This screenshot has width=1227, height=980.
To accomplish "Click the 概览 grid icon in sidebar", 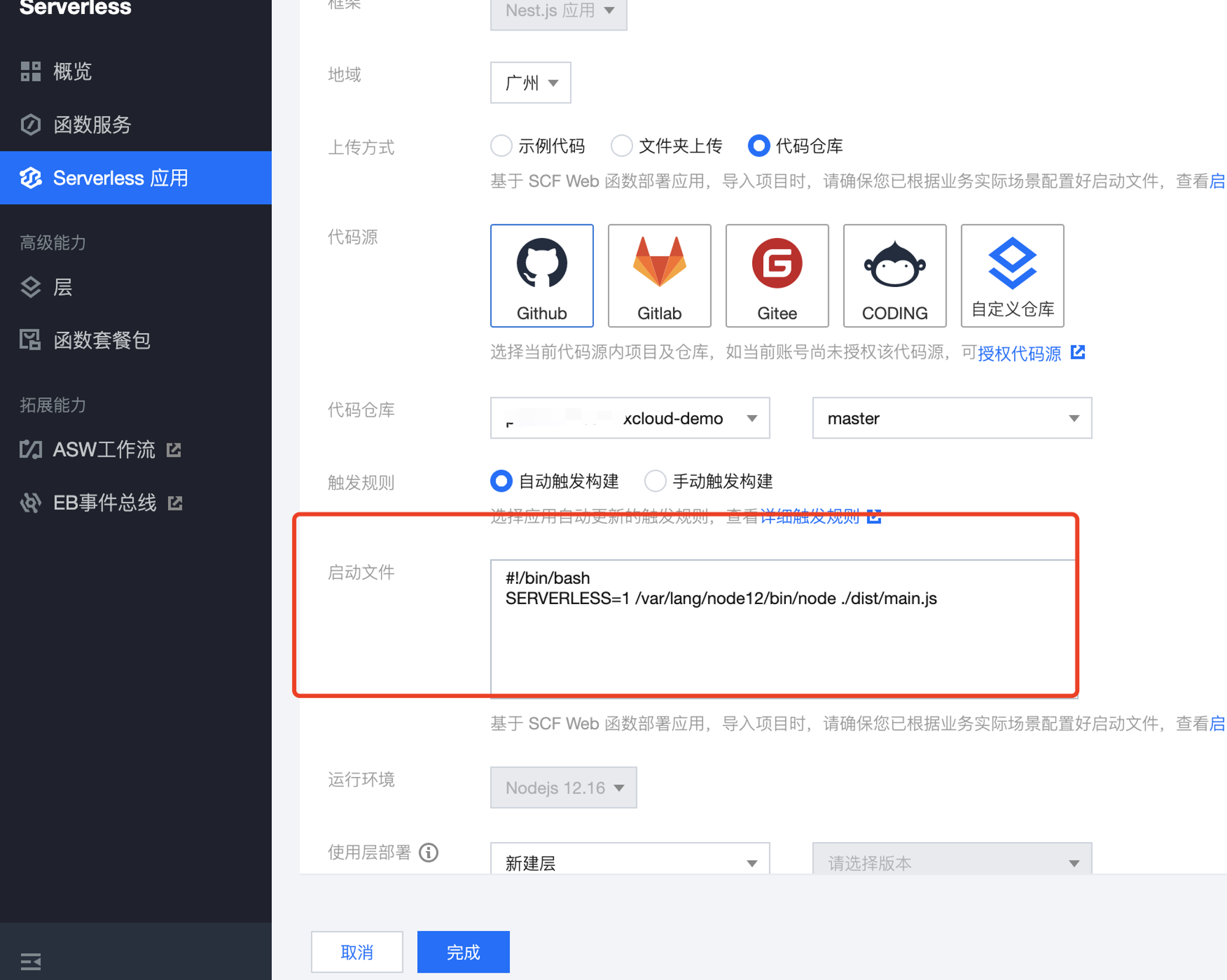I will 30,72.
